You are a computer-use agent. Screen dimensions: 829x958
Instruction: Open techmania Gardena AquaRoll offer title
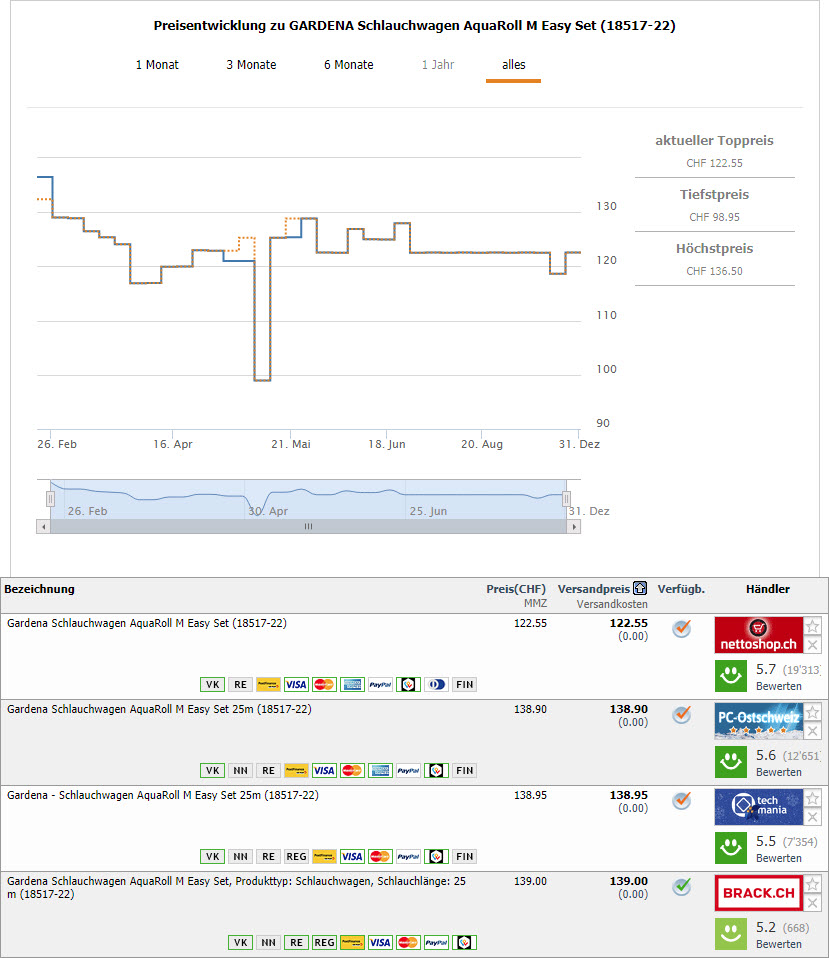pyautogui.click(x=163, y=795)
